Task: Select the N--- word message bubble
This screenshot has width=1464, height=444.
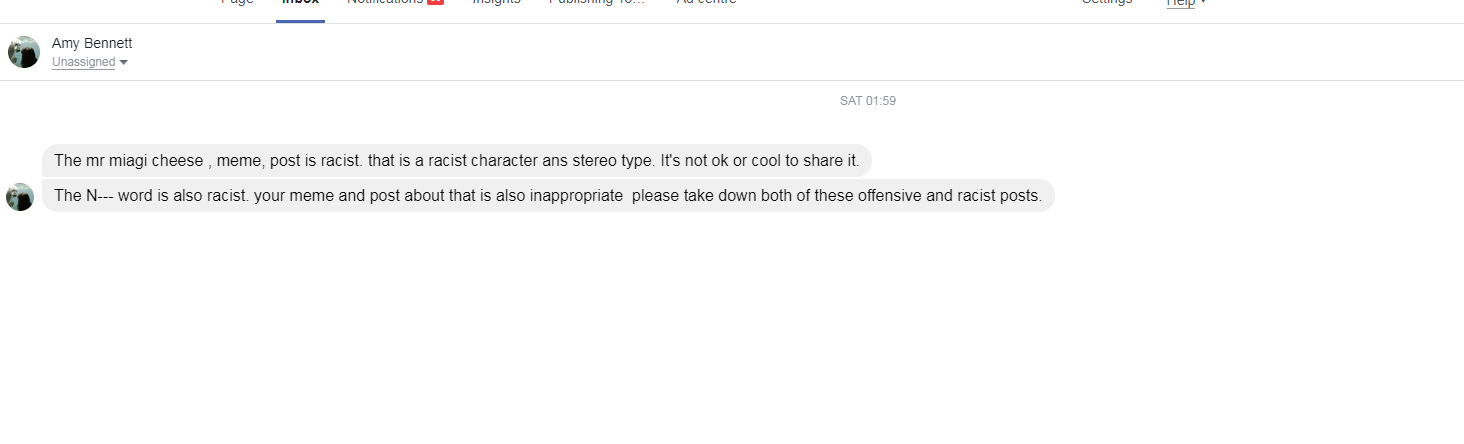Action: tap(548, 195)
